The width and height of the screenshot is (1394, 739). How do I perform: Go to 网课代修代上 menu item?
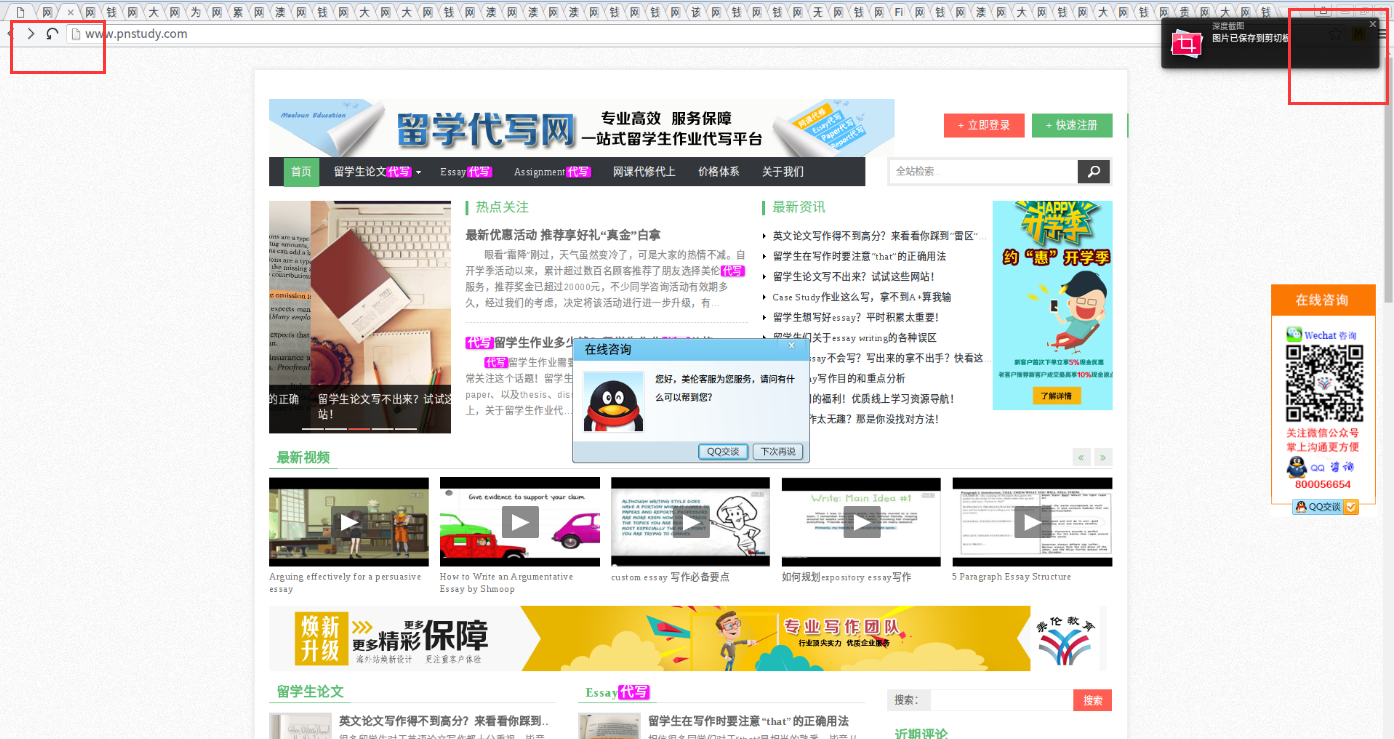tap(644, 172)
